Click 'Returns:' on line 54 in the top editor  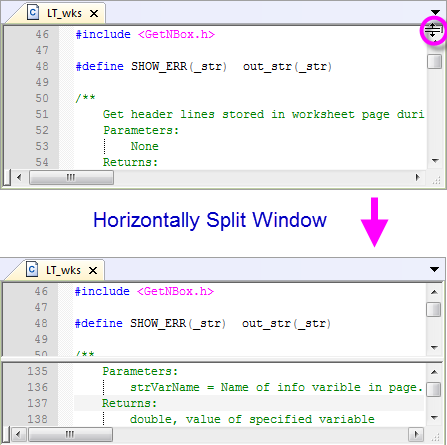point(130,162)
